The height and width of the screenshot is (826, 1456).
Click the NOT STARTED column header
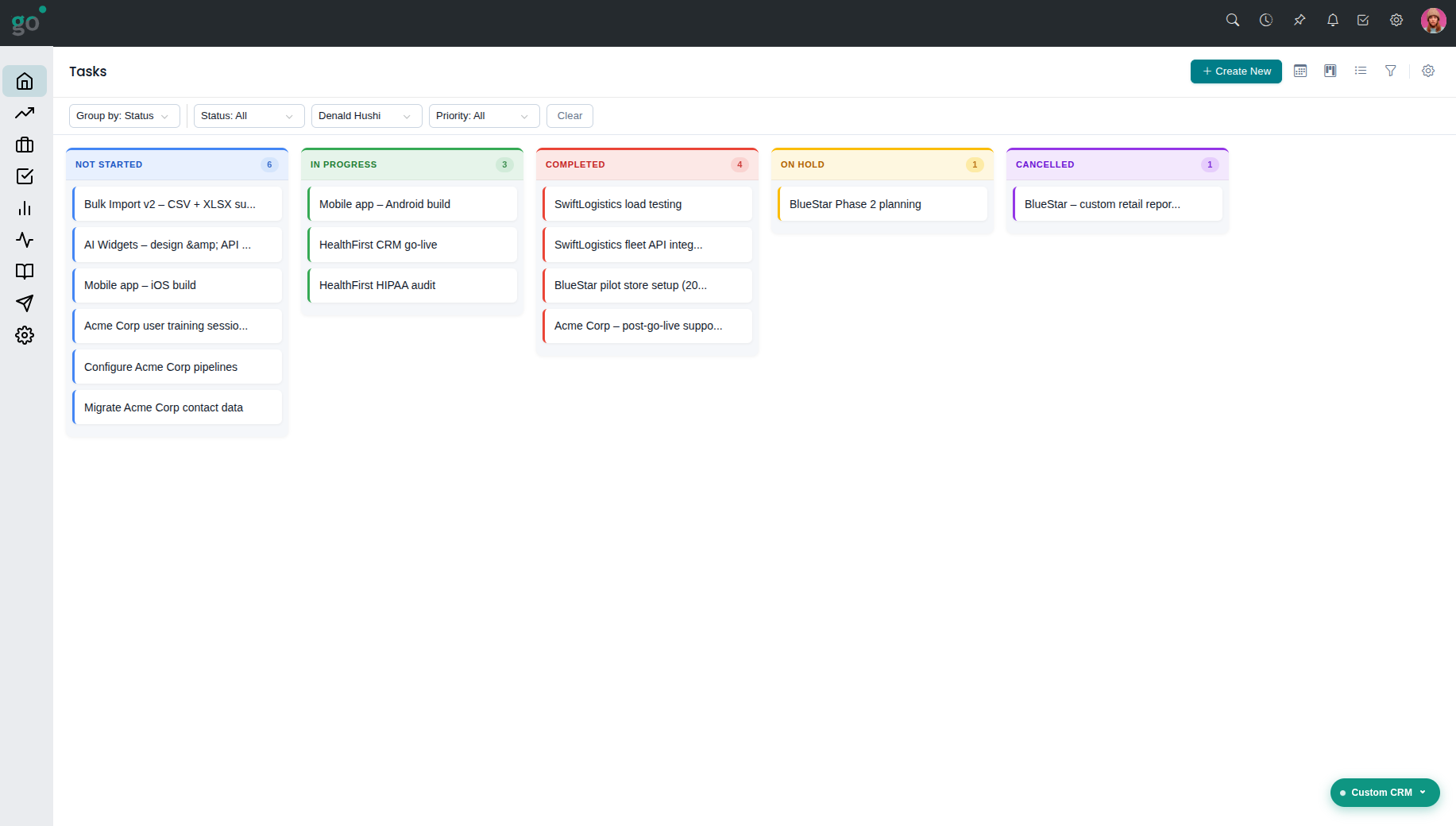click(x=177, y=164)
